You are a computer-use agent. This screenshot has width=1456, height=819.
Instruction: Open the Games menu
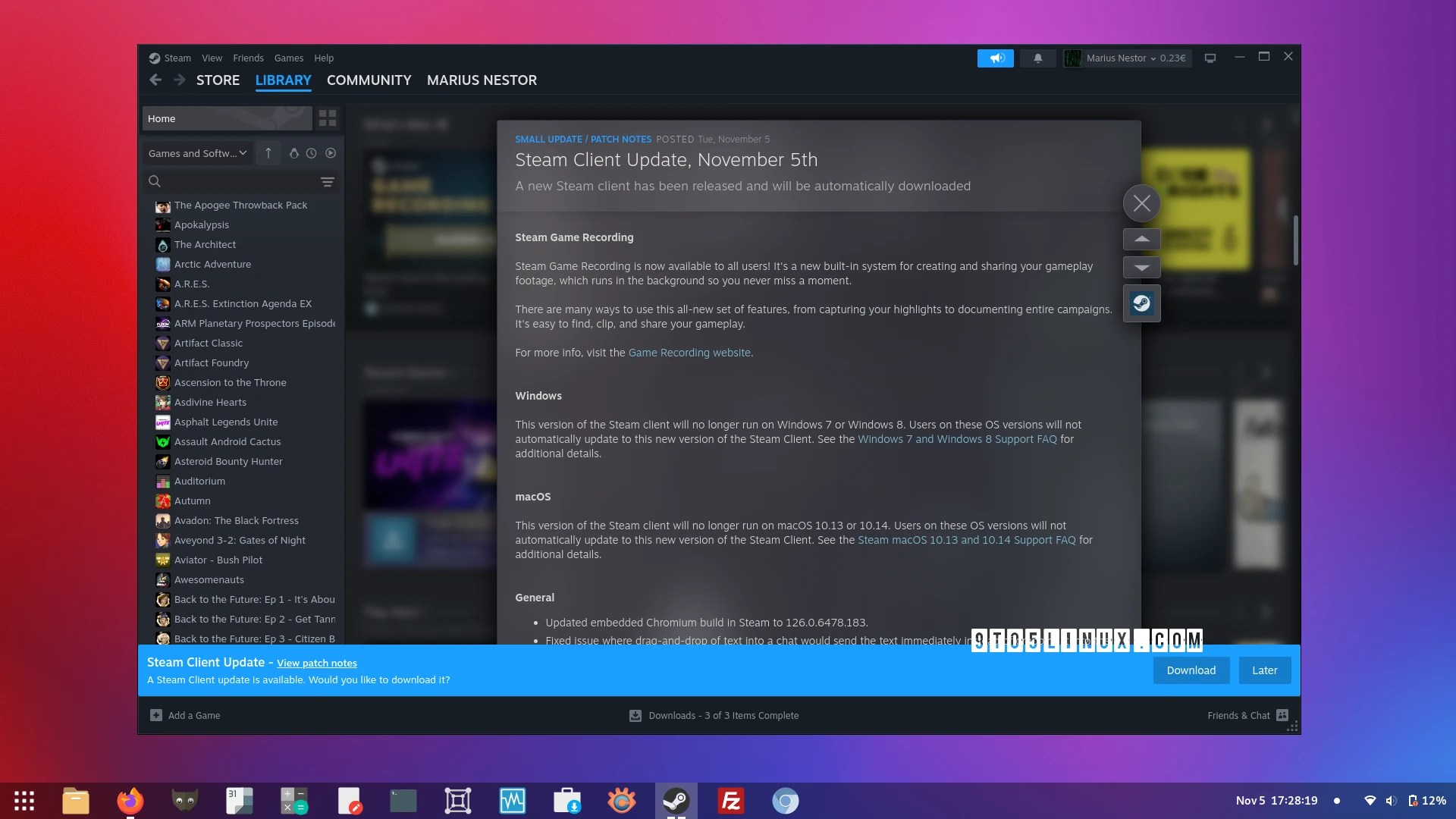tap(288, 58)
